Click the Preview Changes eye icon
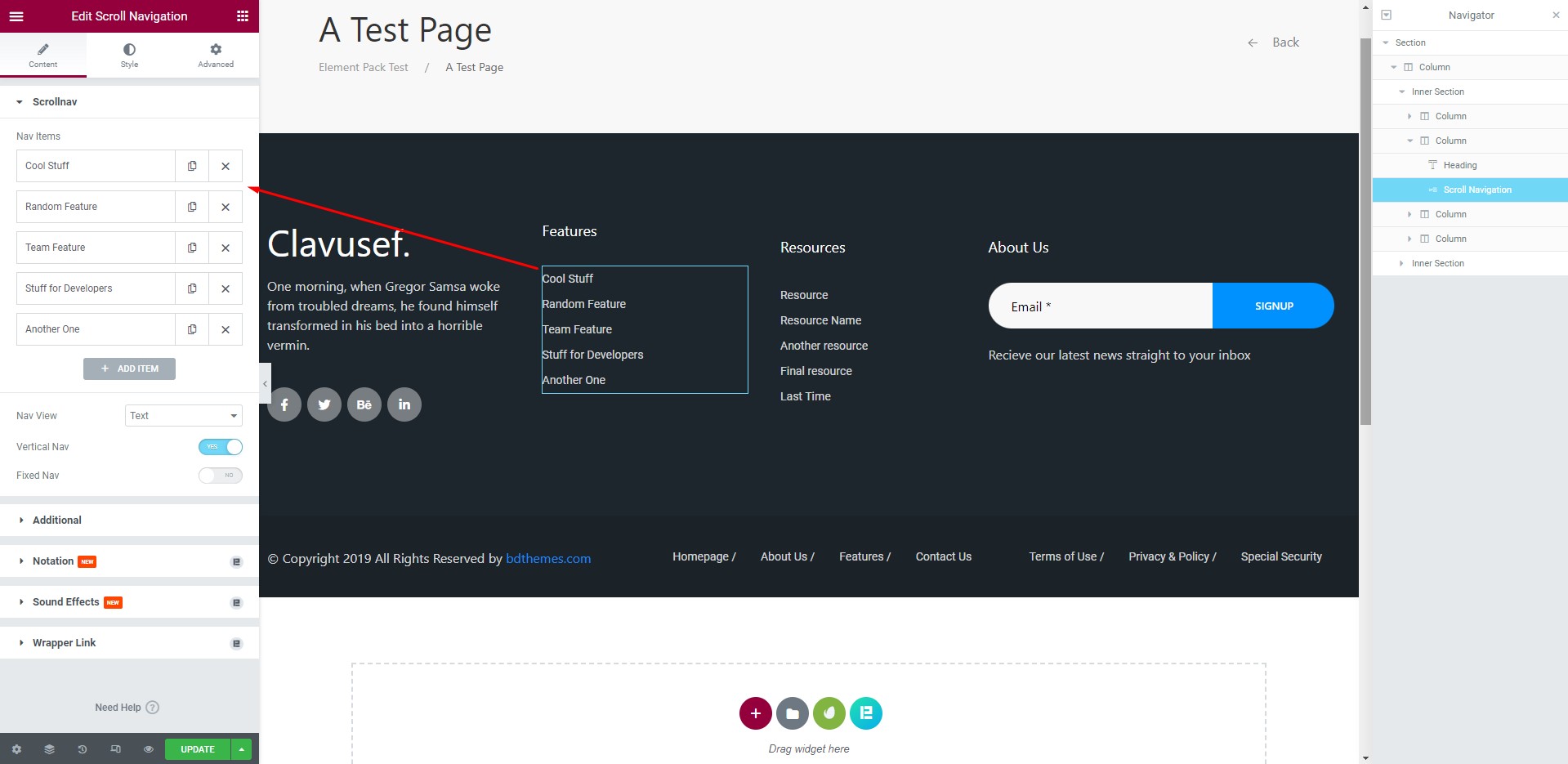1568x764 pixels. coord(148,749)
